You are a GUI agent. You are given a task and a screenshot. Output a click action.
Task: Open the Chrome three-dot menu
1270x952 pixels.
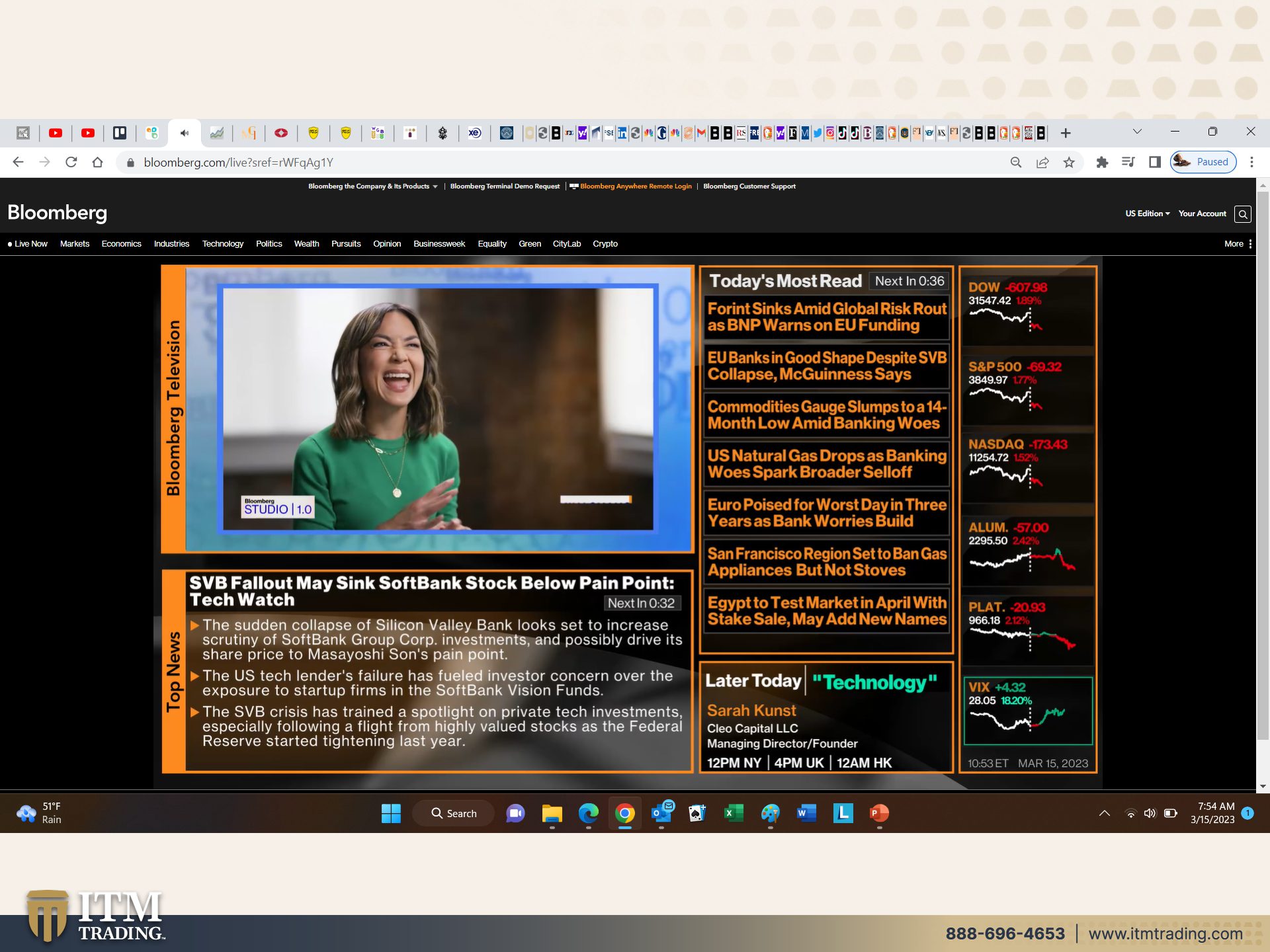coord(1251,162)
